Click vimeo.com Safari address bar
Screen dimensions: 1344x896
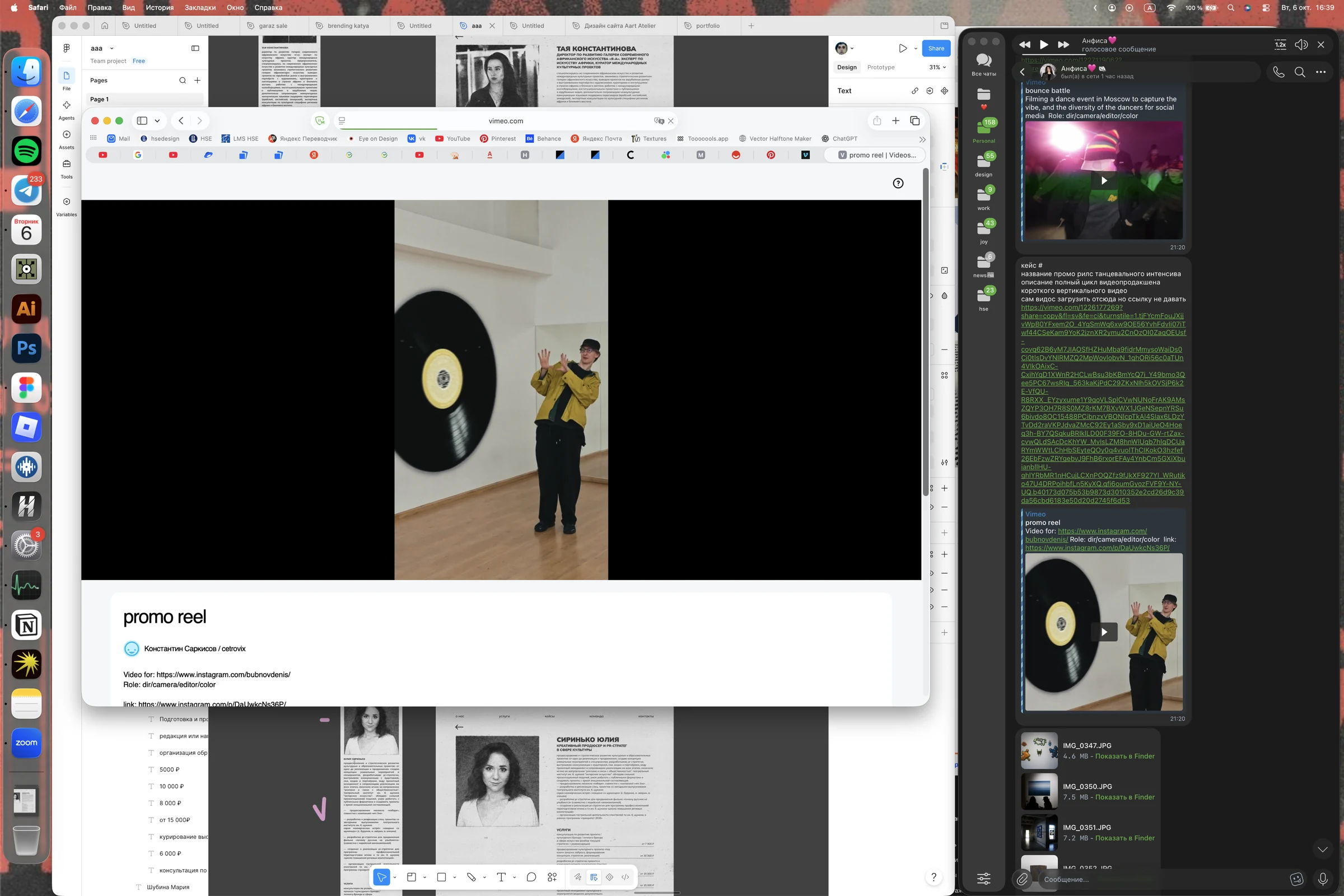coord(506,120)
